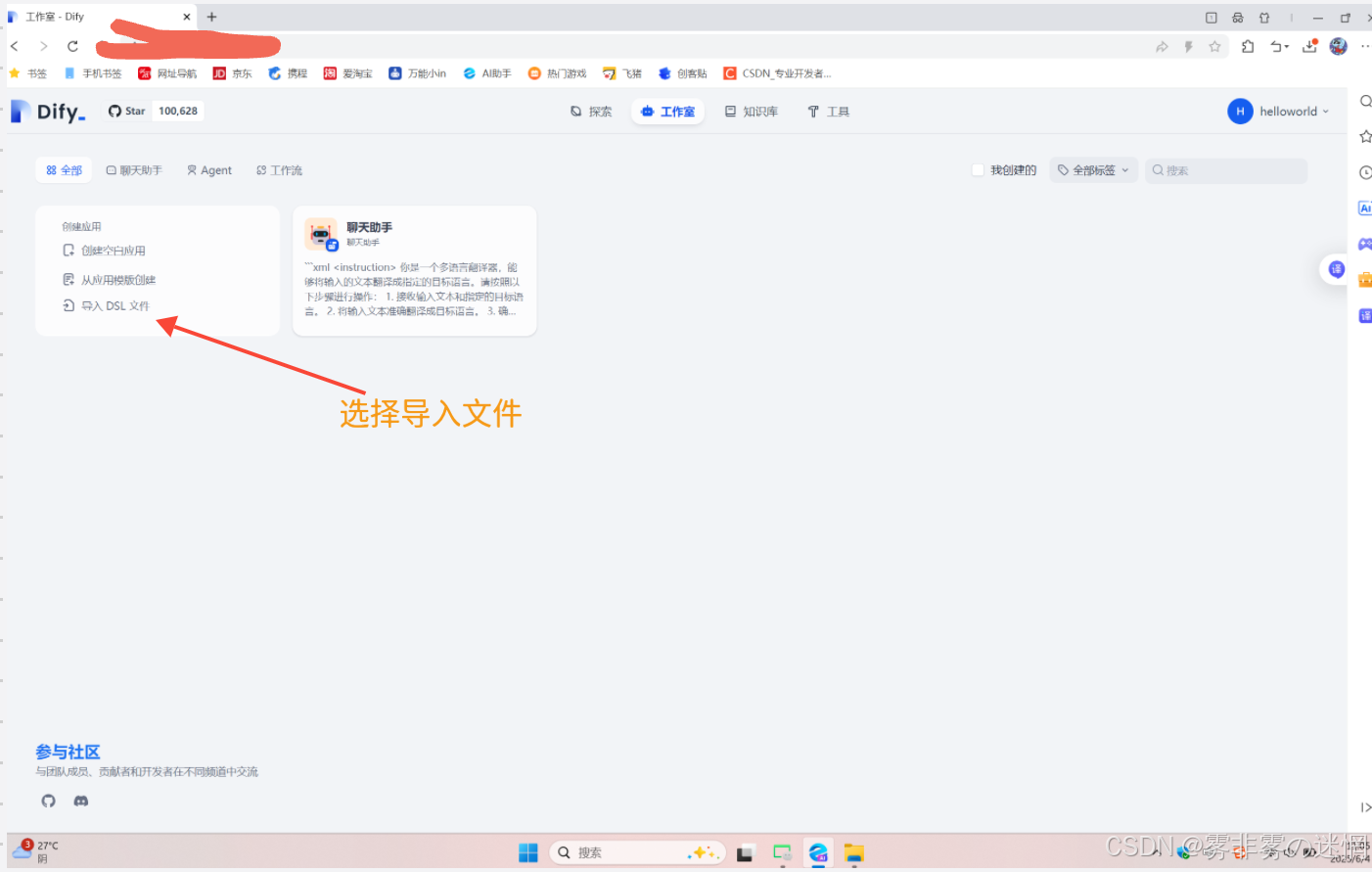Viewport: 1372px width, 872px height.
Task: Filter apps by Agent type
Action: coord(209,170)
